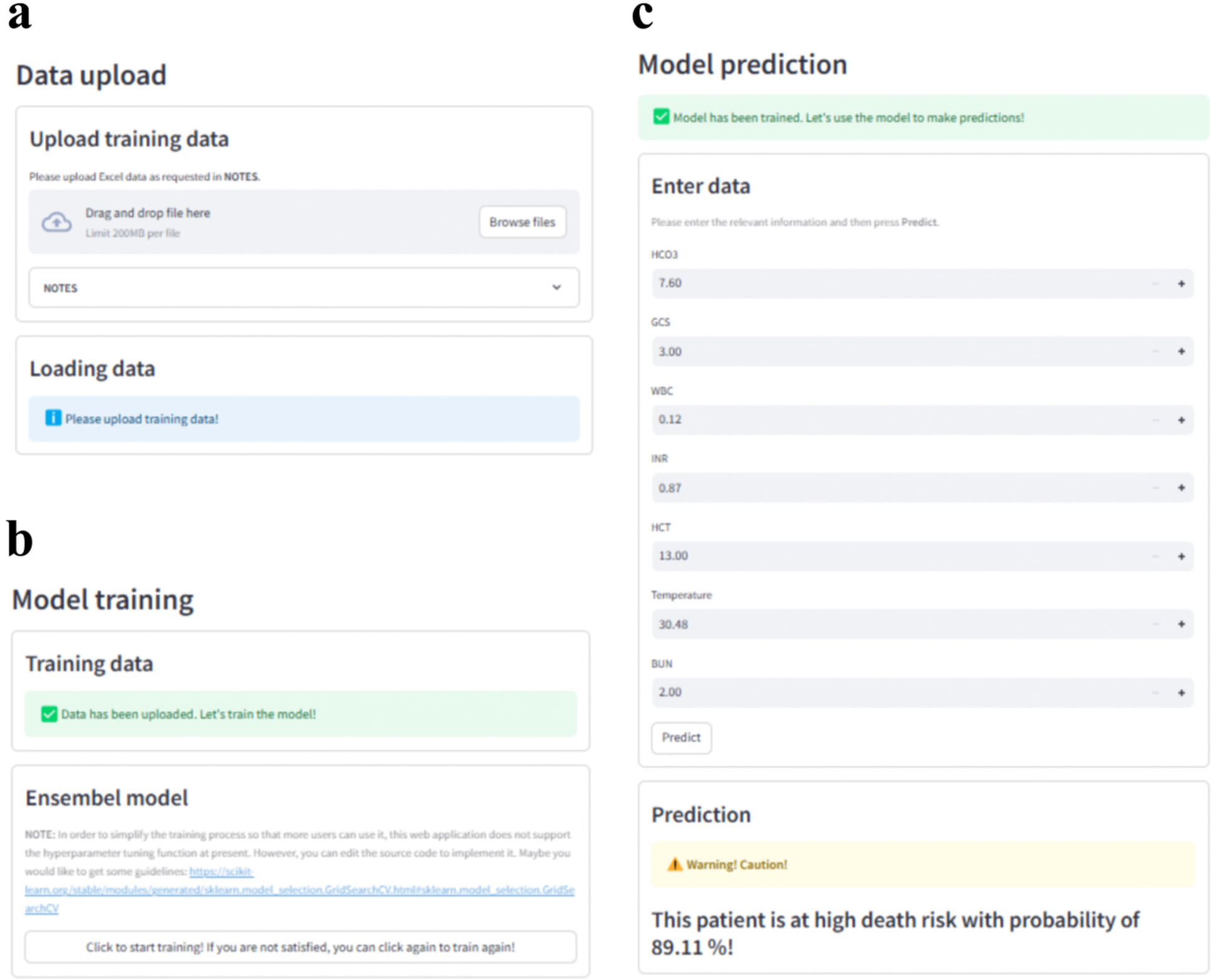Image resolution: width=1211 pixels, height=980 pixels.
Task: Click the cloud upload icon
Action: 57,222
